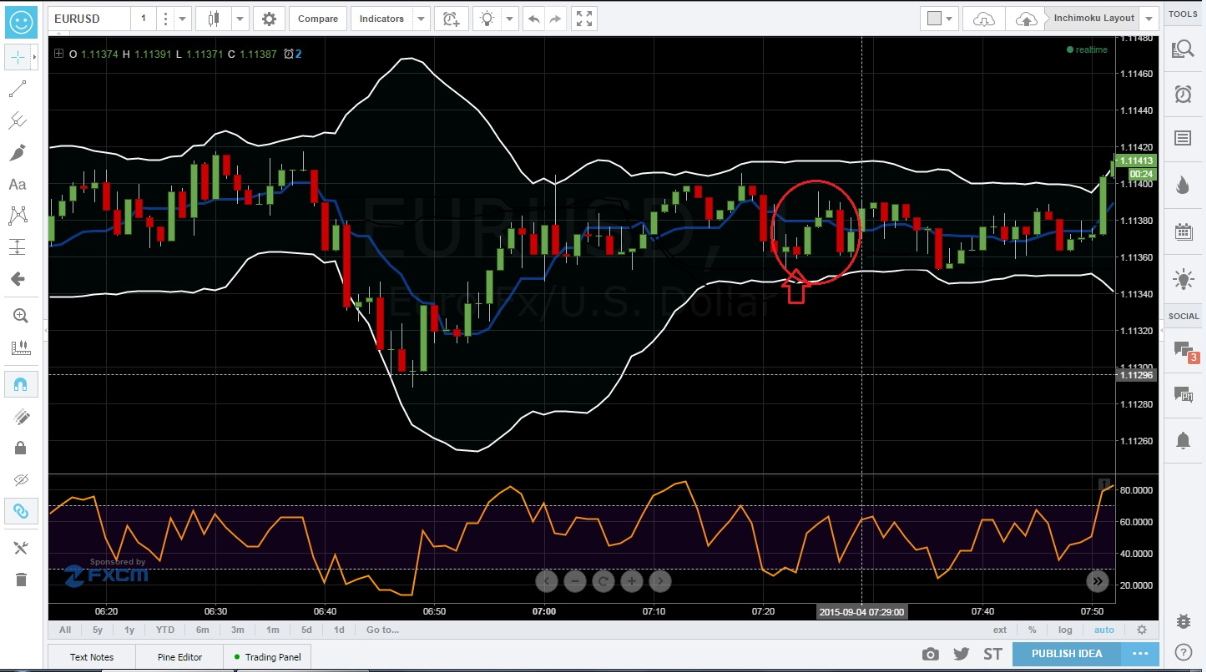This screenshot has height=672, width=1206.
Task: Open the ideas lightbulb in right sidebar
Action: pyautogui.click(x=1183, y=279)
